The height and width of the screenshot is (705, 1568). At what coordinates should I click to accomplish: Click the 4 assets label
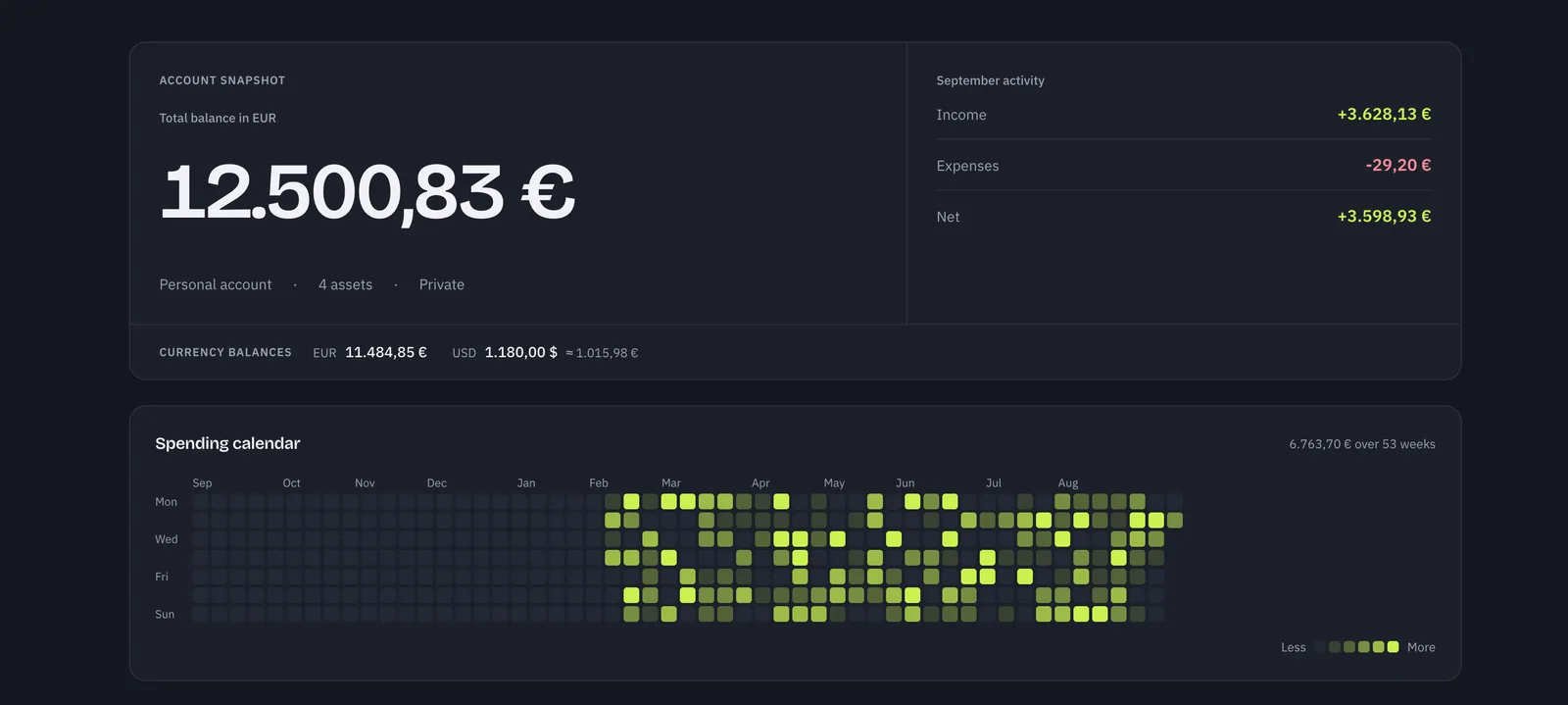345,284
